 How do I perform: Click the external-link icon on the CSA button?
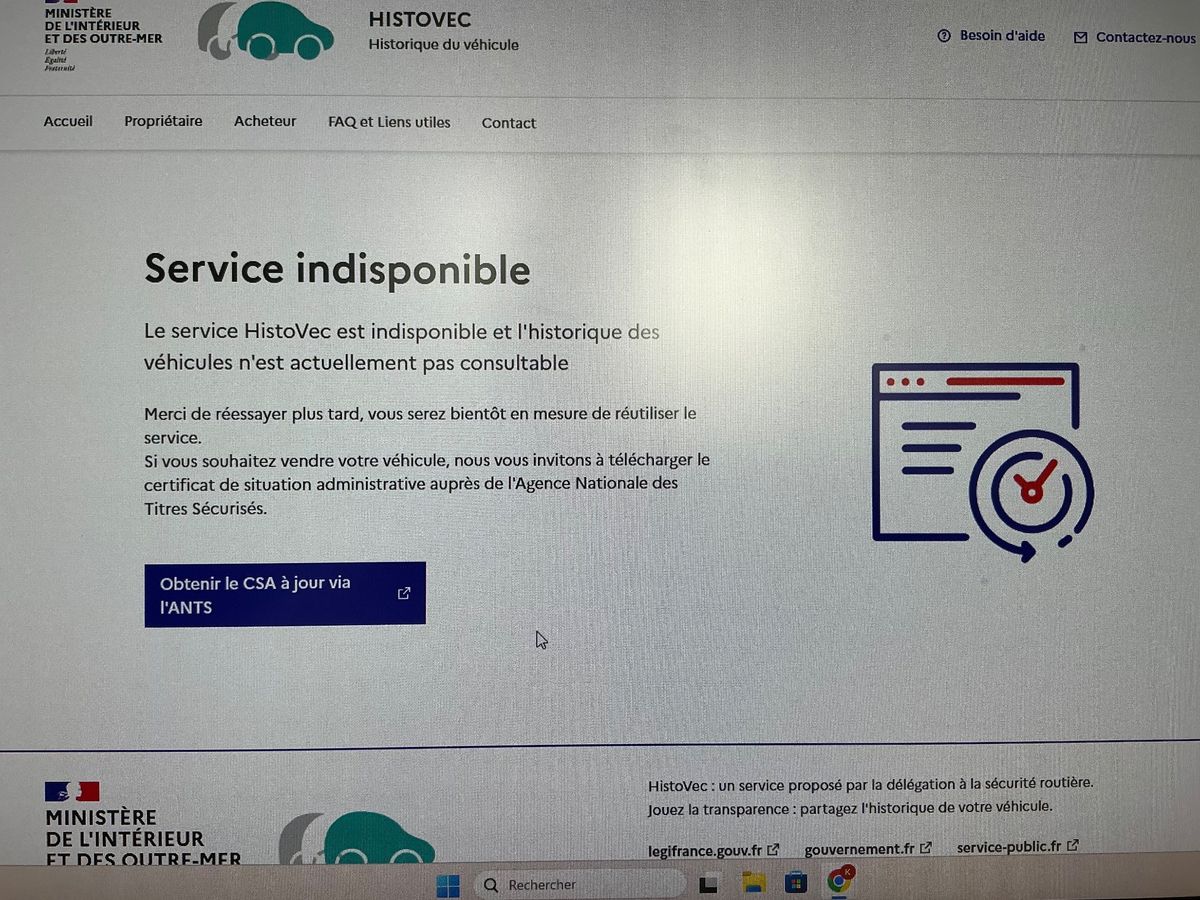tap(404, 593)
